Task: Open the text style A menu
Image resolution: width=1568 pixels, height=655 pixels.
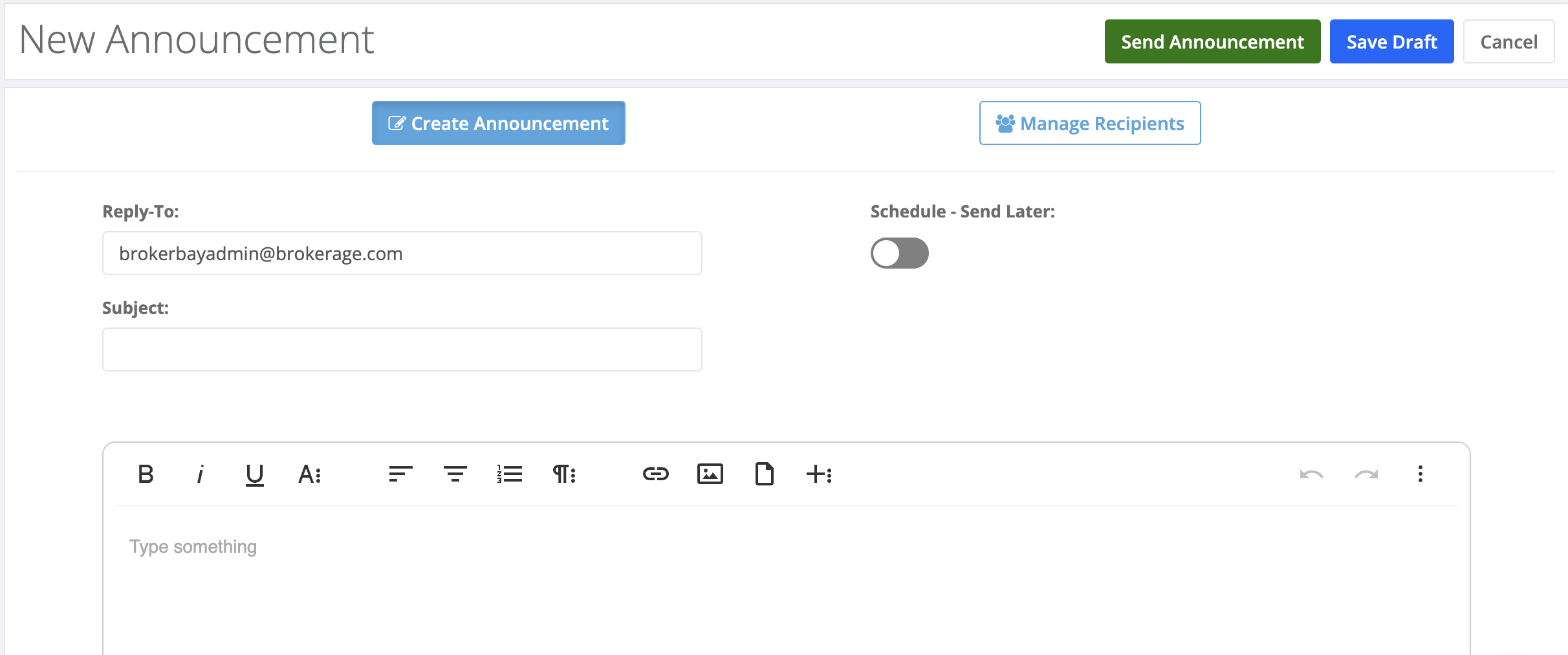Action: point(310,474)
